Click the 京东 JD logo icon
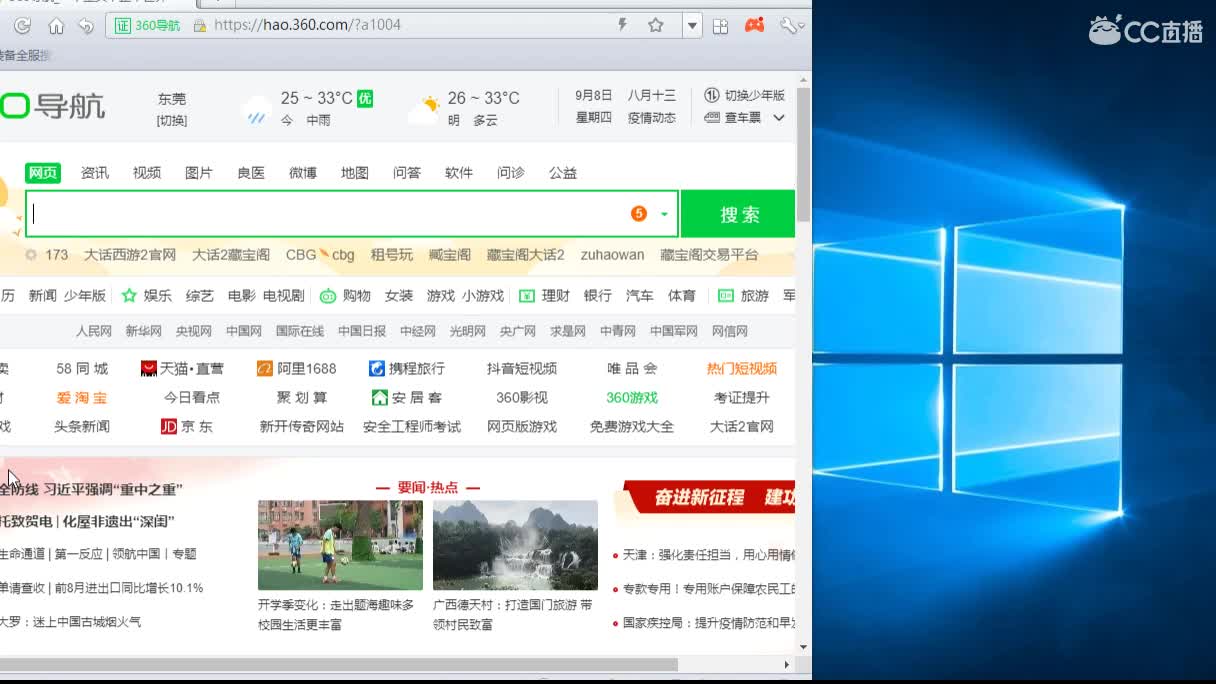This screenshot has height=684, width=1216. point(169,426)
